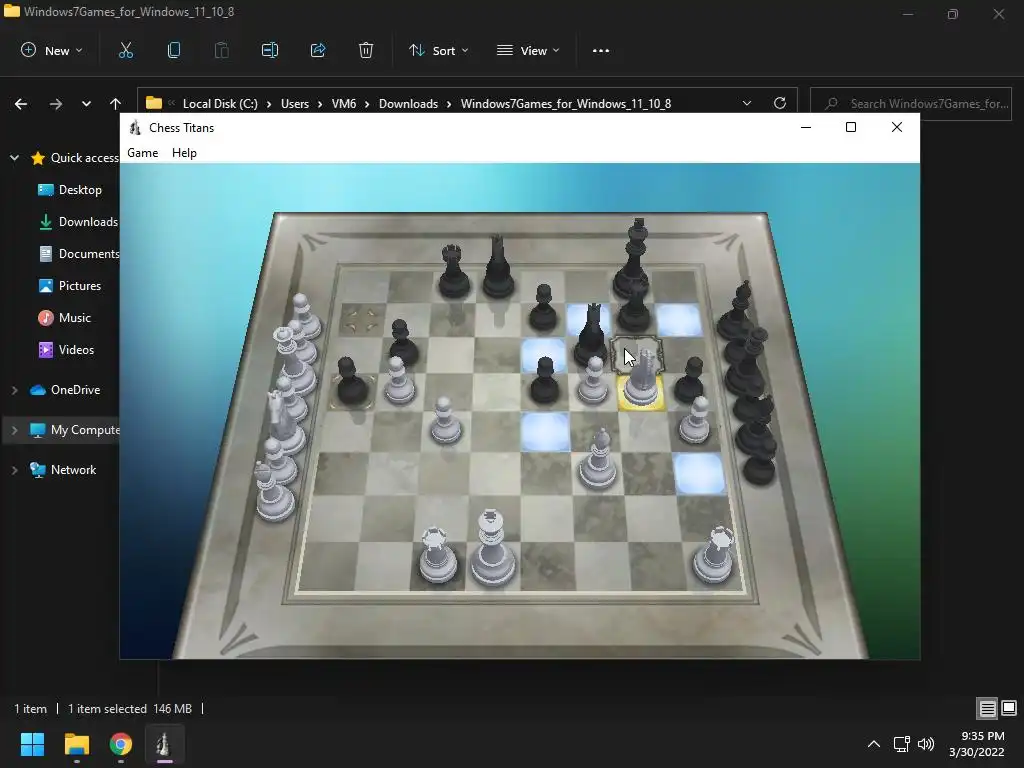Select Downloads in the address breadcrumb

click(408, 103)
